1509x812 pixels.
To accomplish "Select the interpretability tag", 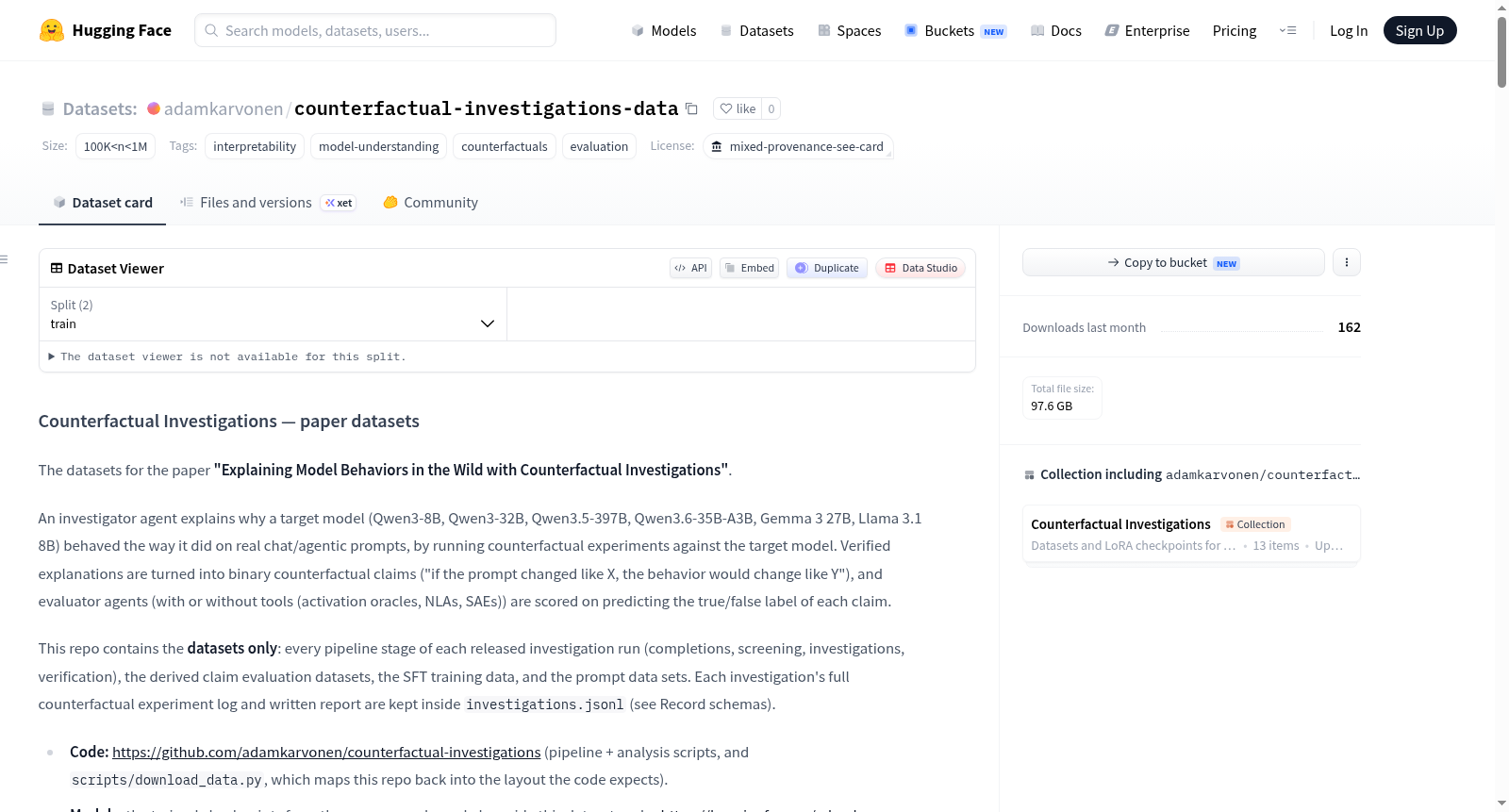I will (255, 146).
